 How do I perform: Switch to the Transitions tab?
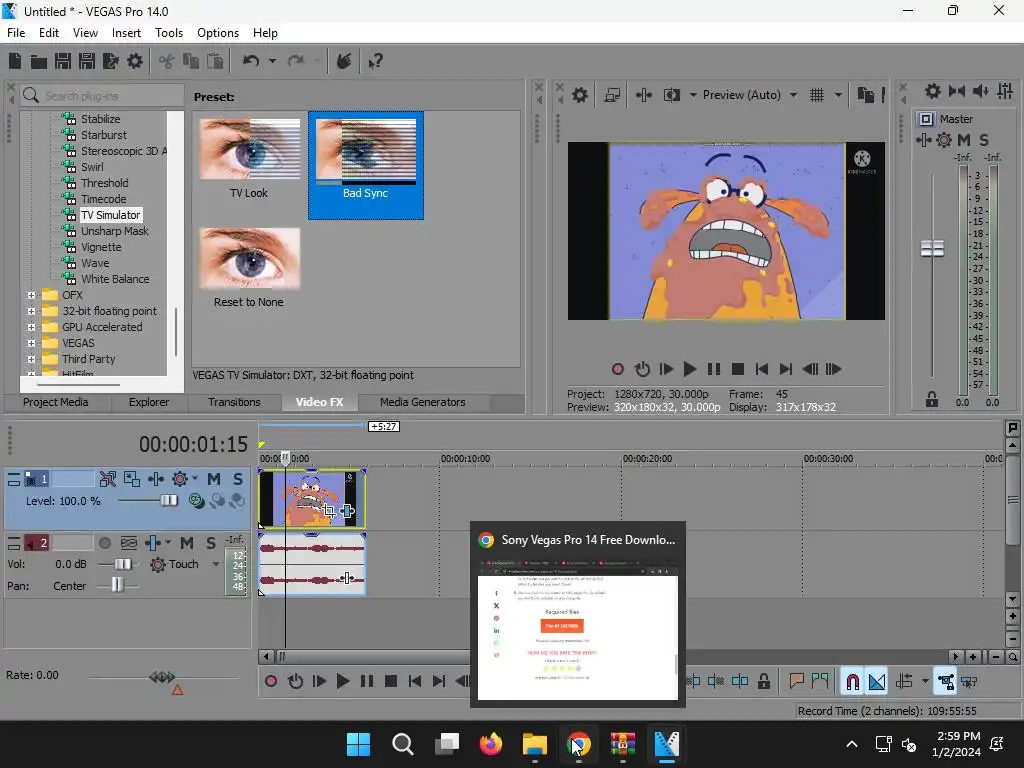[234, 402]
